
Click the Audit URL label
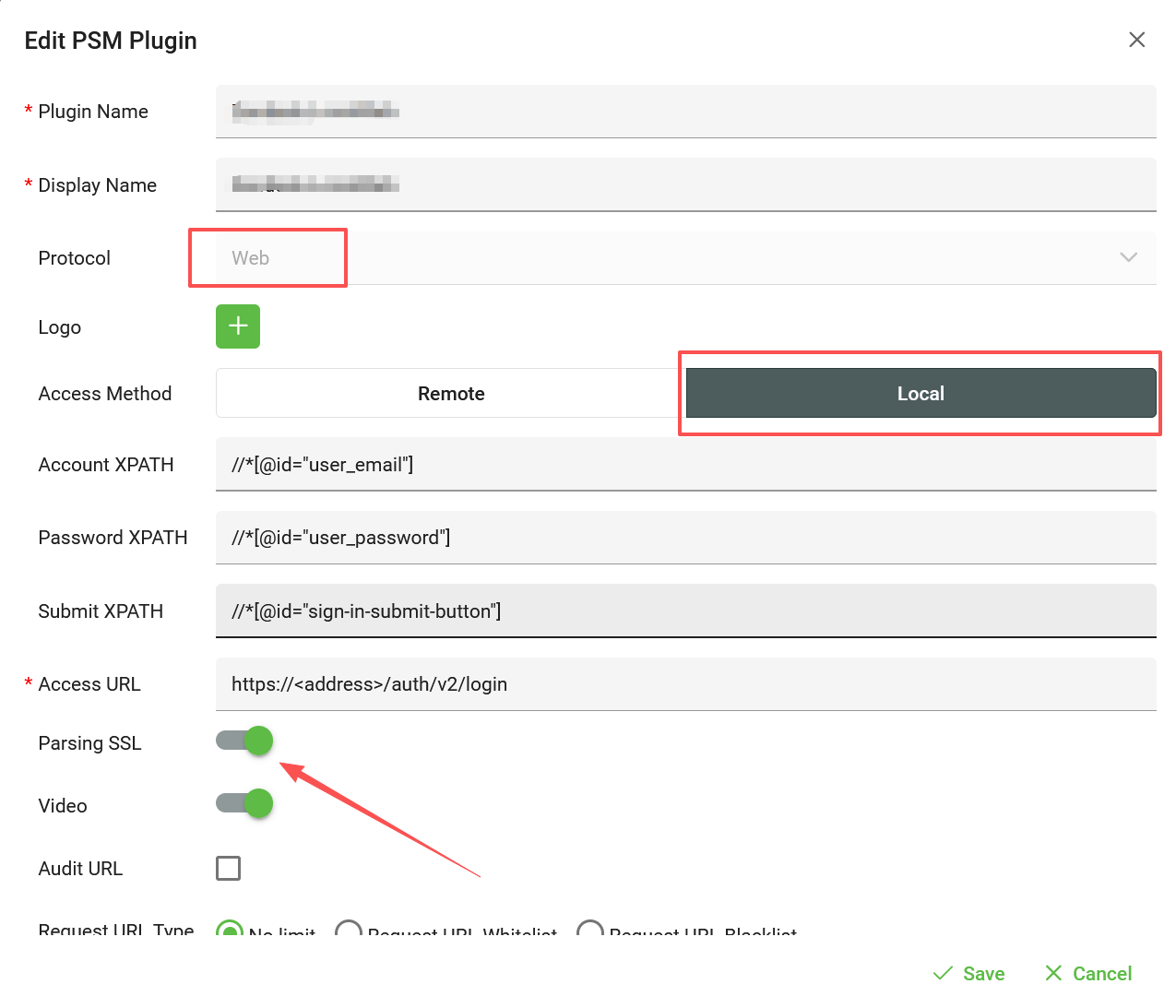80,869
